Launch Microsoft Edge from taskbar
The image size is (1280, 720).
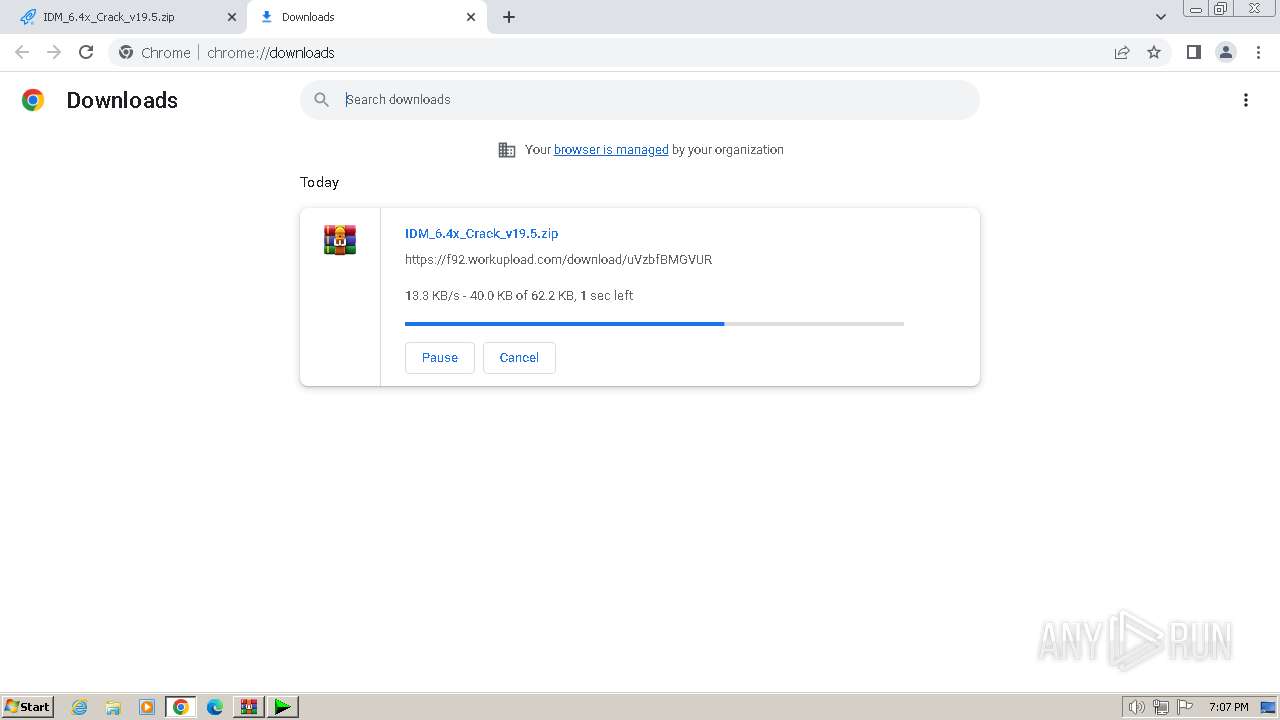(x=215, y=707)
